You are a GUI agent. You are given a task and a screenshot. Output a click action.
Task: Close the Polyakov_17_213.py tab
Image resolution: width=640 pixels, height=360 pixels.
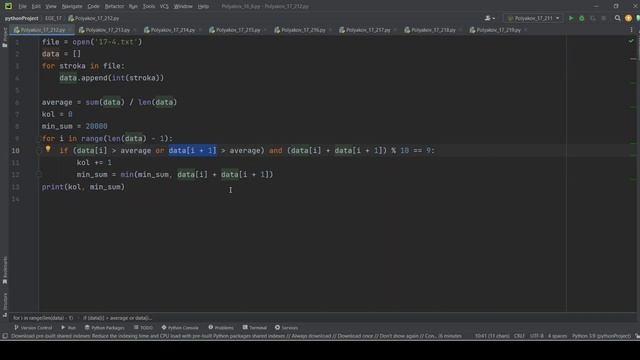(134, 30)
